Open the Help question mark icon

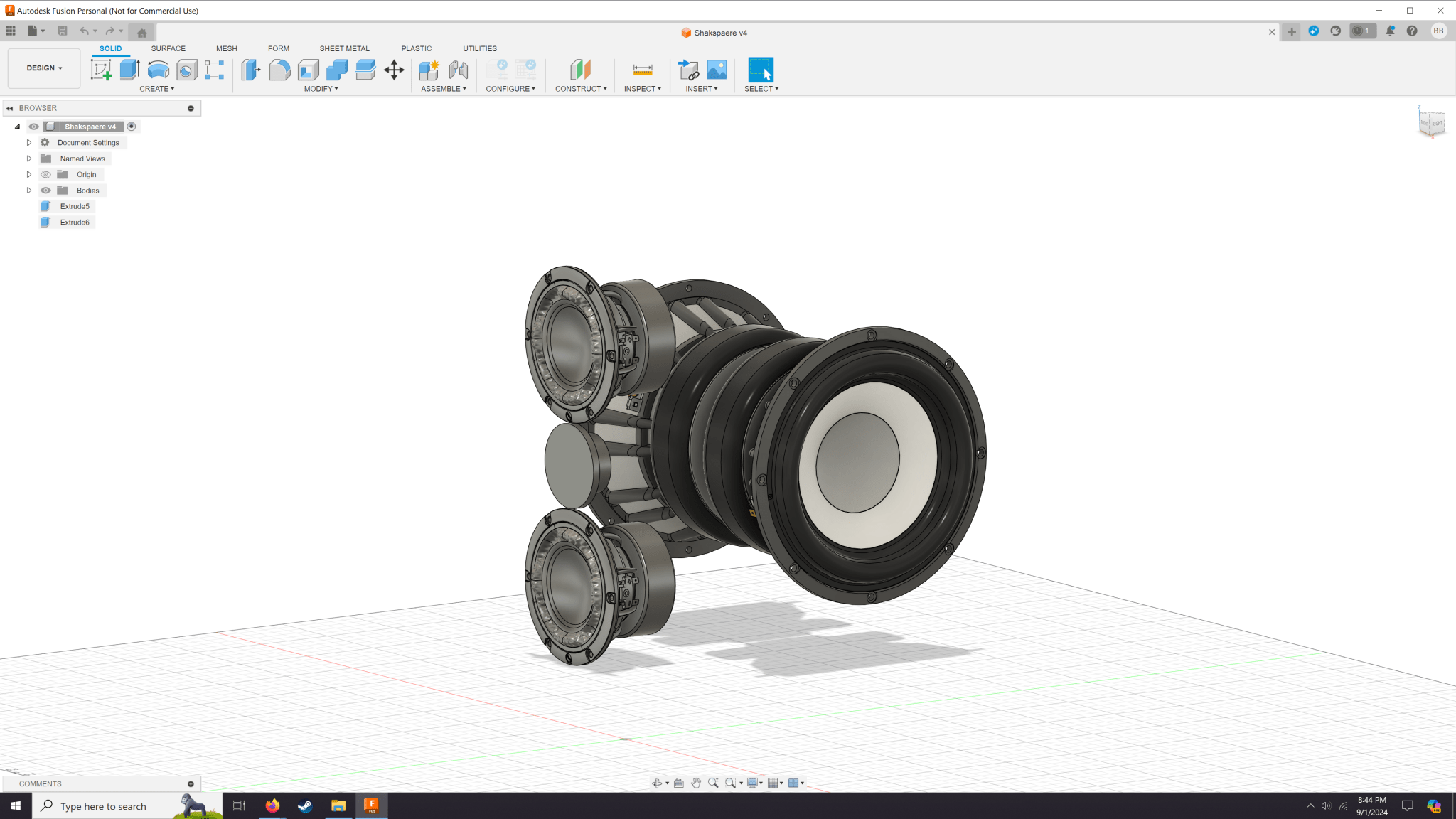[1412, 31]
